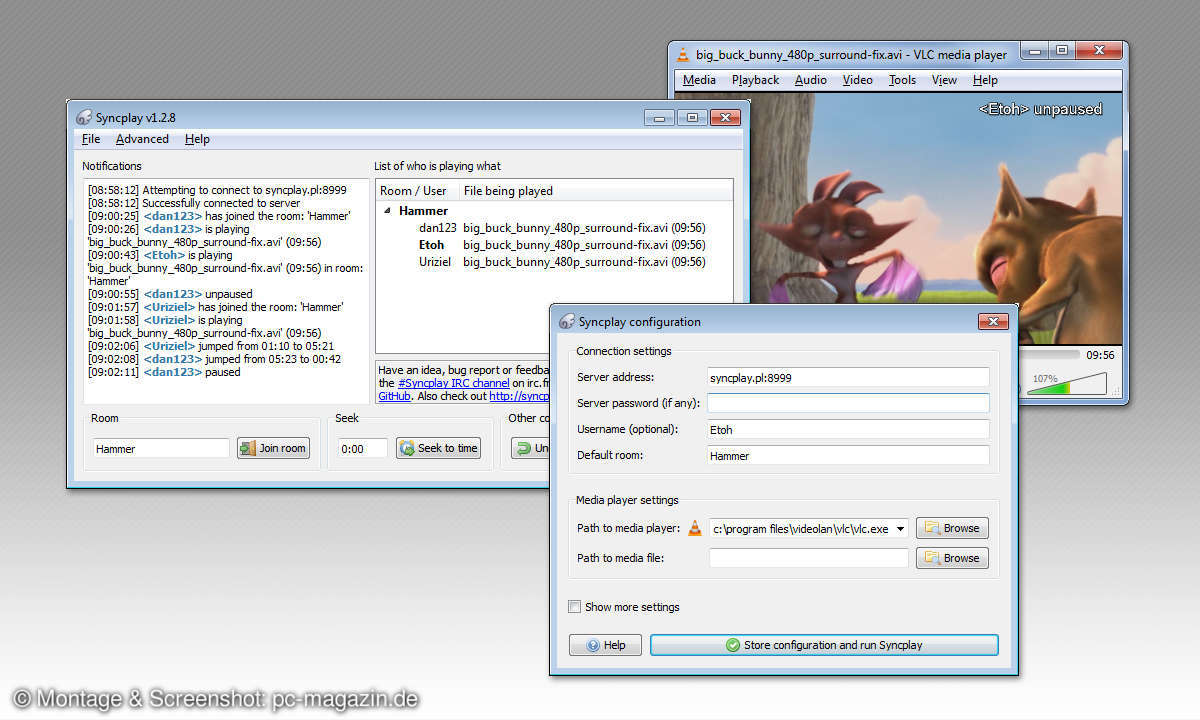Open the File menu in Syncplay
This screenshot has width=1200, height=720.
91,139
